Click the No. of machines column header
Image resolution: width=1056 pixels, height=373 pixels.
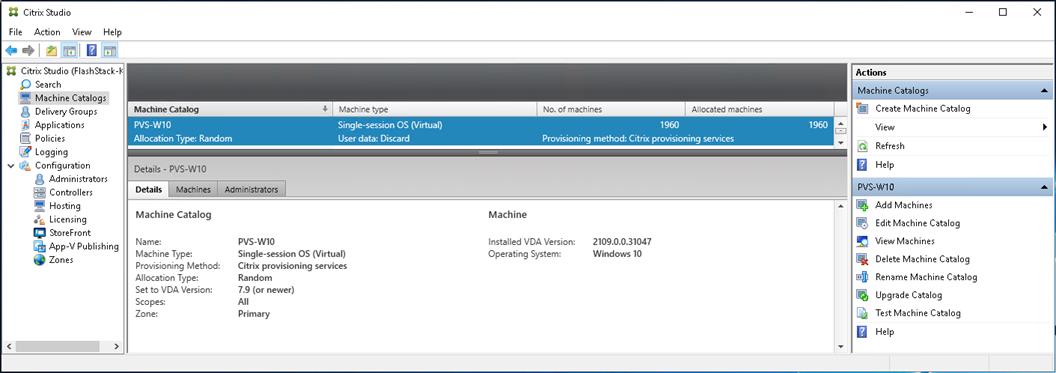pos(611,109)
